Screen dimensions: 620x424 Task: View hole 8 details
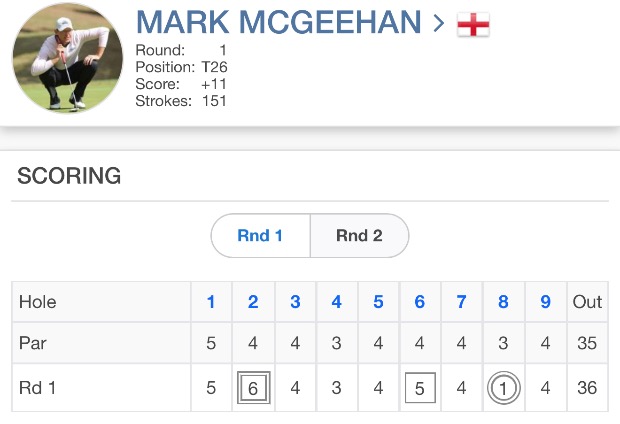503,302
